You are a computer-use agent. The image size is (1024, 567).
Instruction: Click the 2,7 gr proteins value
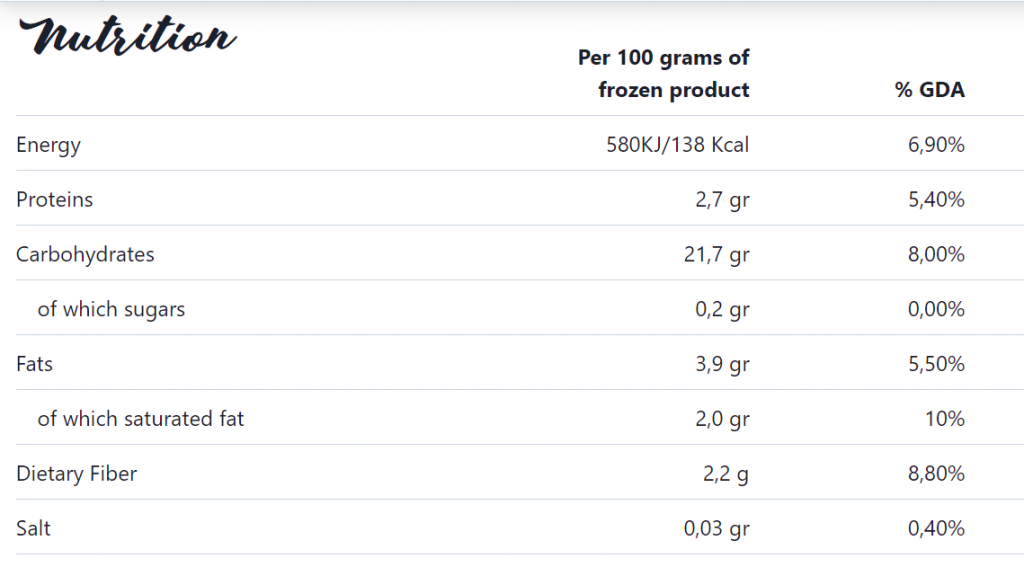(722, 200)
